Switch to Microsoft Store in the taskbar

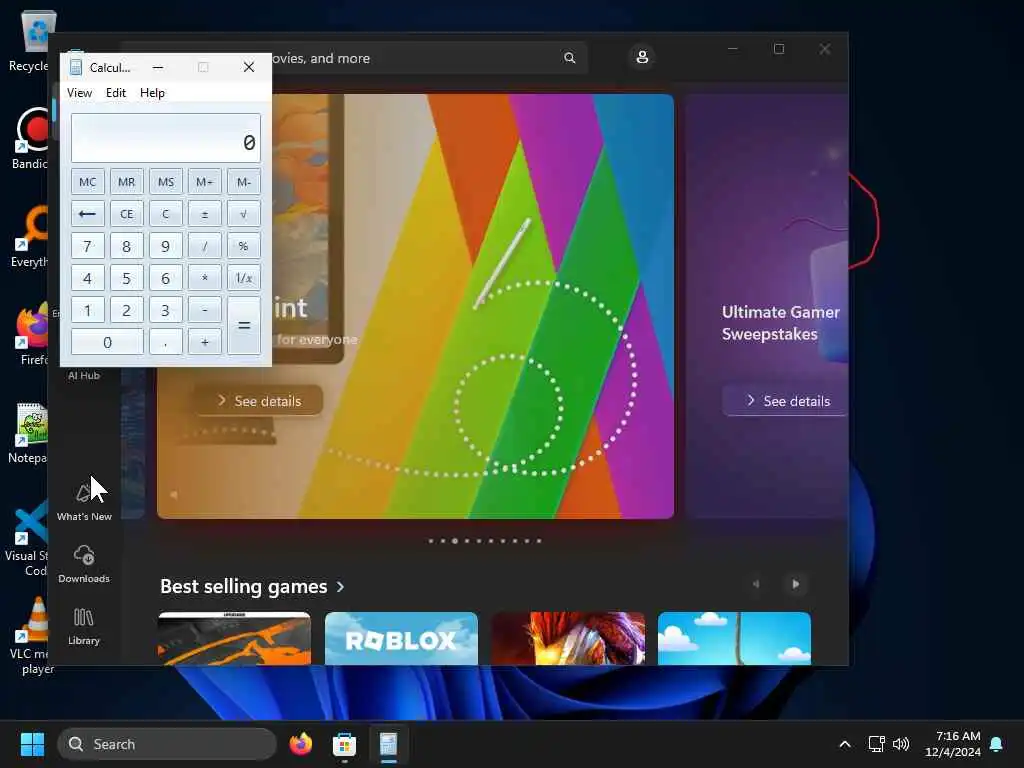(x=344, y=744)
